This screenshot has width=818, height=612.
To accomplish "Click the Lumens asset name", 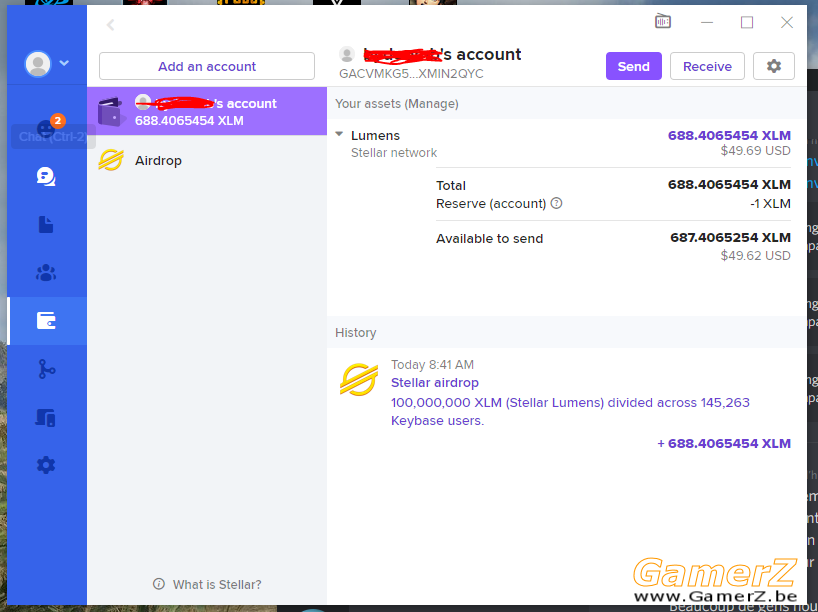I will pyautogui.click(x=375, y=136).
